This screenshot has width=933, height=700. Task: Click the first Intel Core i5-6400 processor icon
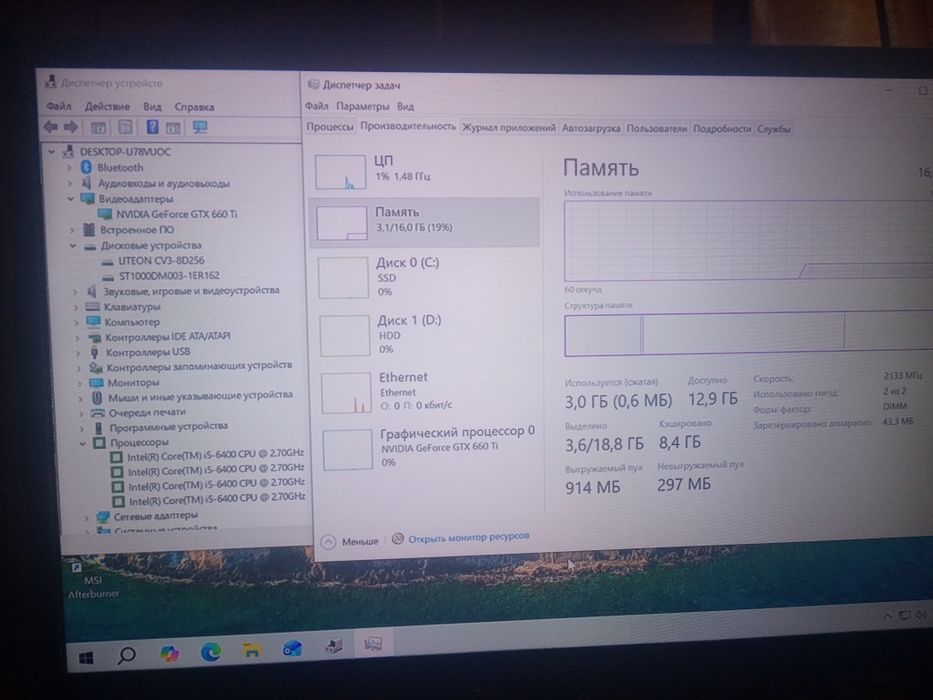coord(117,457)
